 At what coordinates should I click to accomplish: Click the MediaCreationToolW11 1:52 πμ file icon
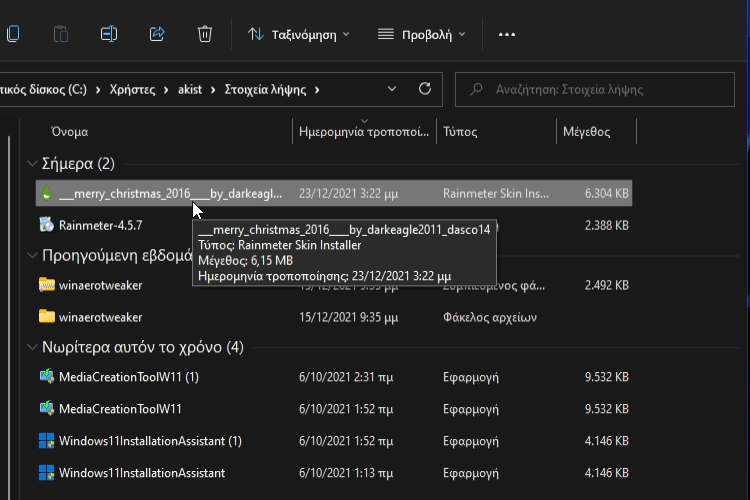[46, 408]
